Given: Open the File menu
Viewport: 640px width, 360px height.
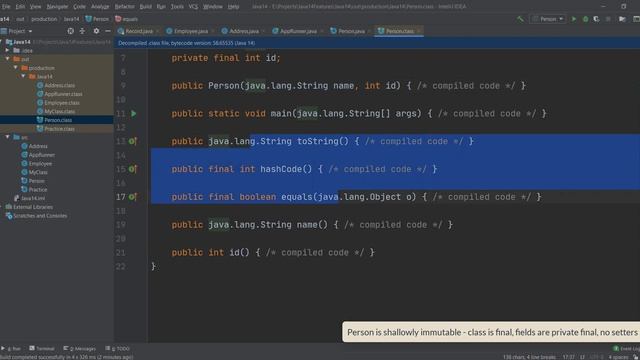Looking at the screenshot, I should 6,7.
